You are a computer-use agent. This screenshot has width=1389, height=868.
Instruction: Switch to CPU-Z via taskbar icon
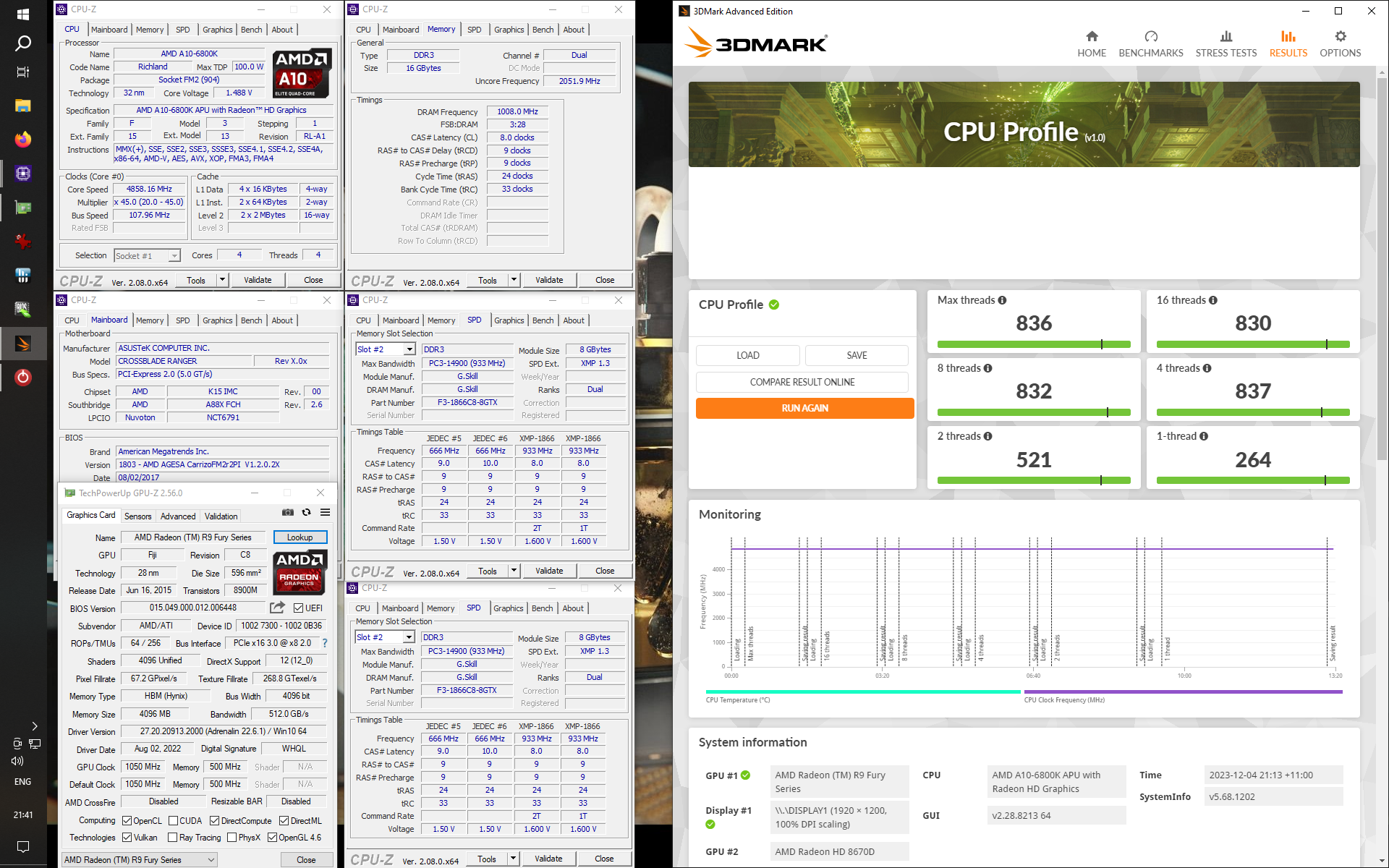23,173
